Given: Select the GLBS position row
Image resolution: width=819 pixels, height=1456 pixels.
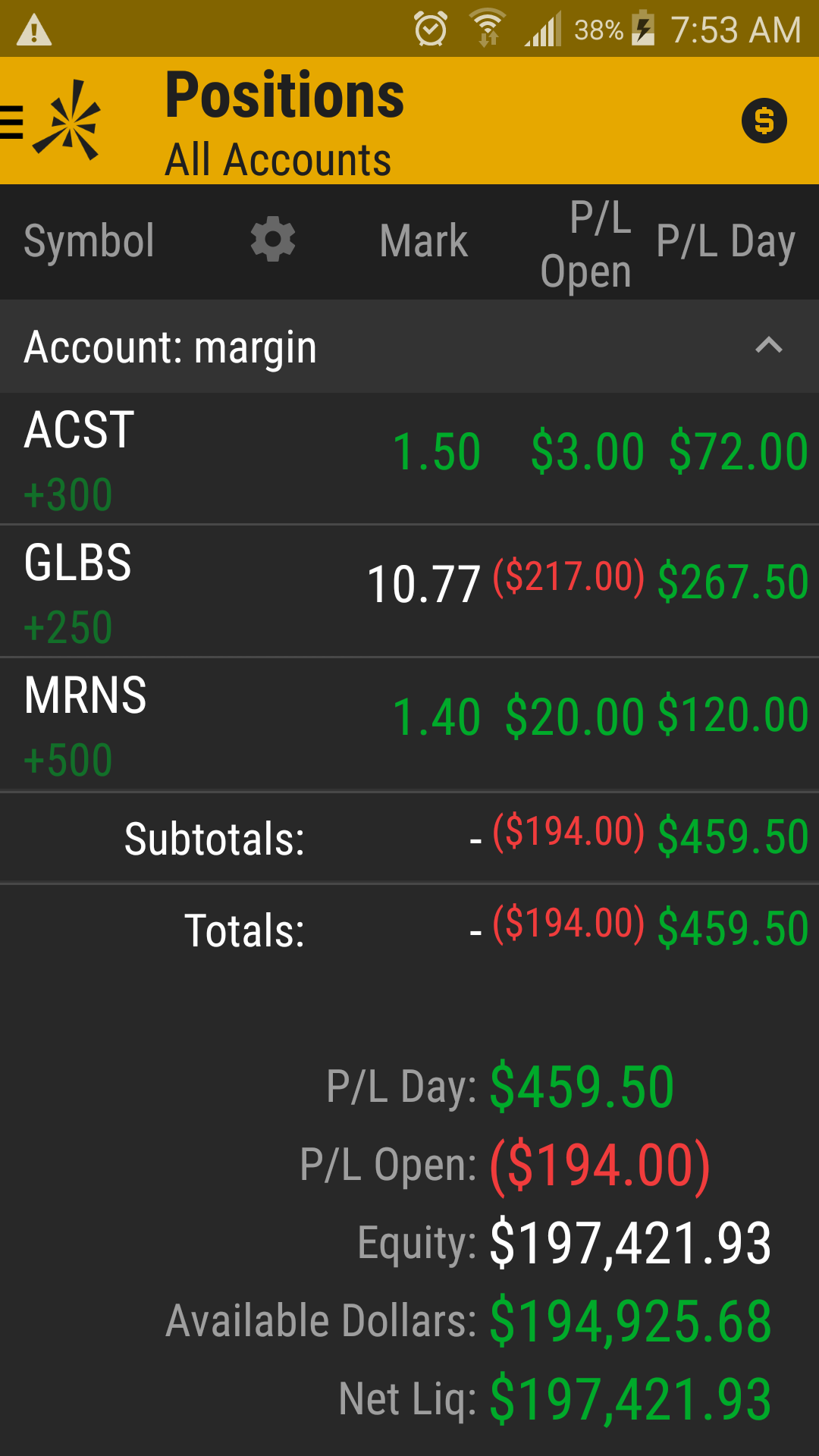Looking at the screenshot, I should pyautogui.click(x=409, y=591).
